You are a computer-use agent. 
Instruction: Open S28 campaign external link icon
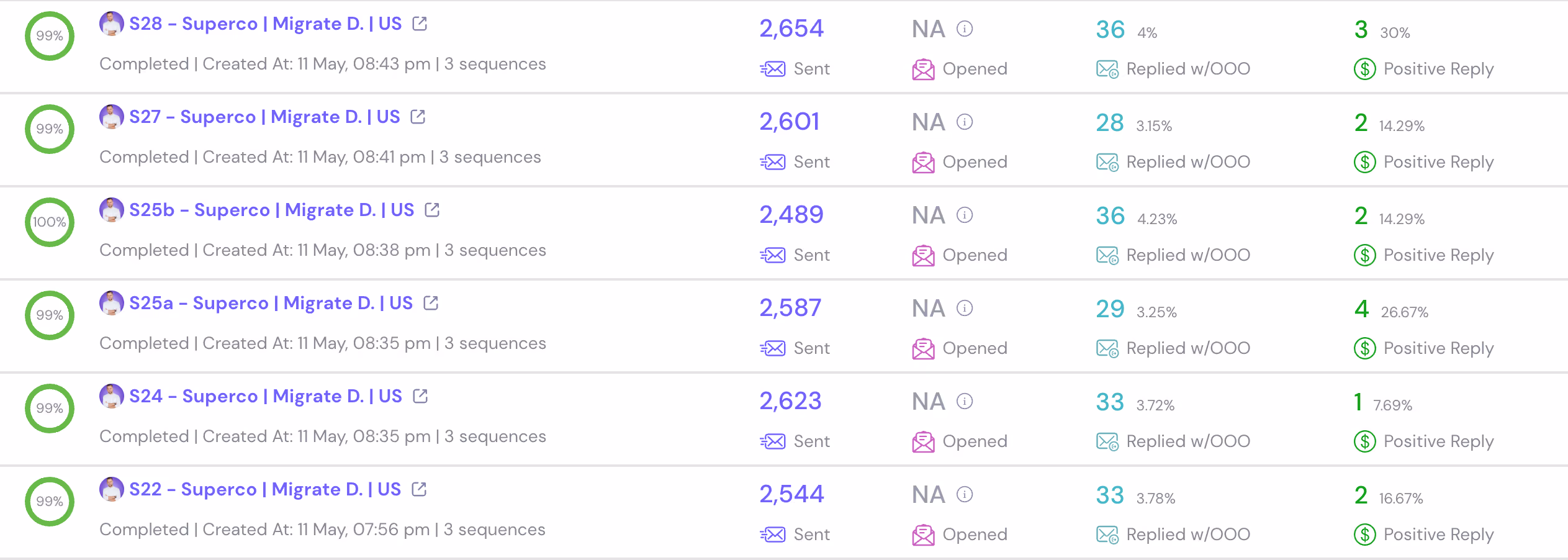420,24
